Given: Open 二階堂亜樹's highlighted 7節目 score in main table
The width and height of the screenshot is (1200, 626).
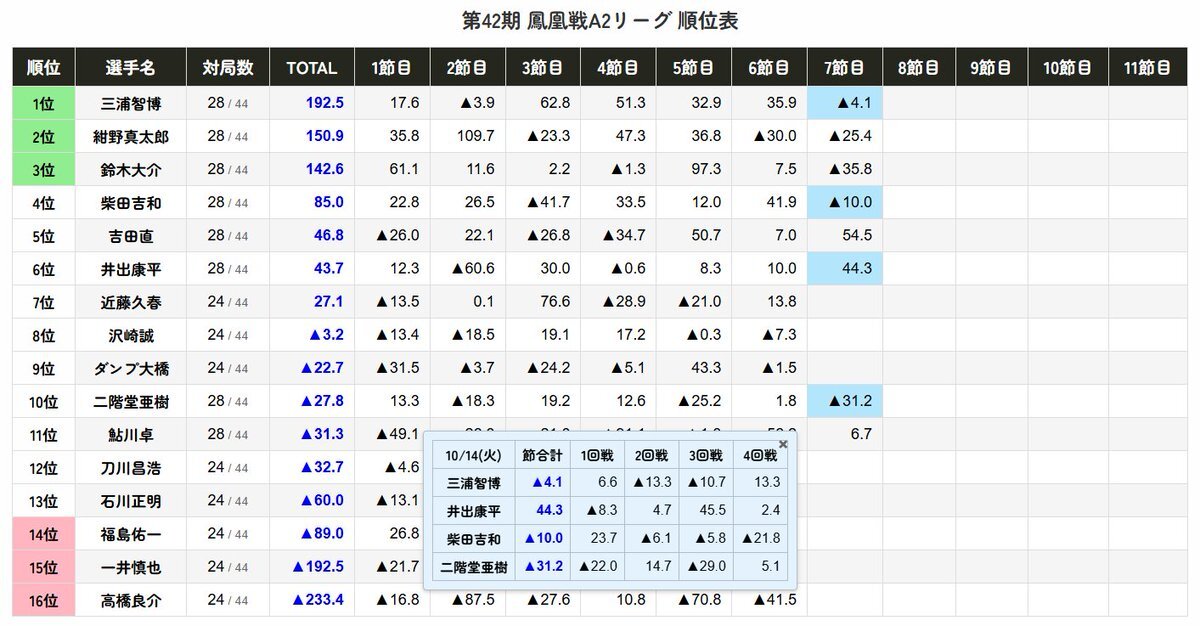Looking at the screenshot, I should point(845,401).
